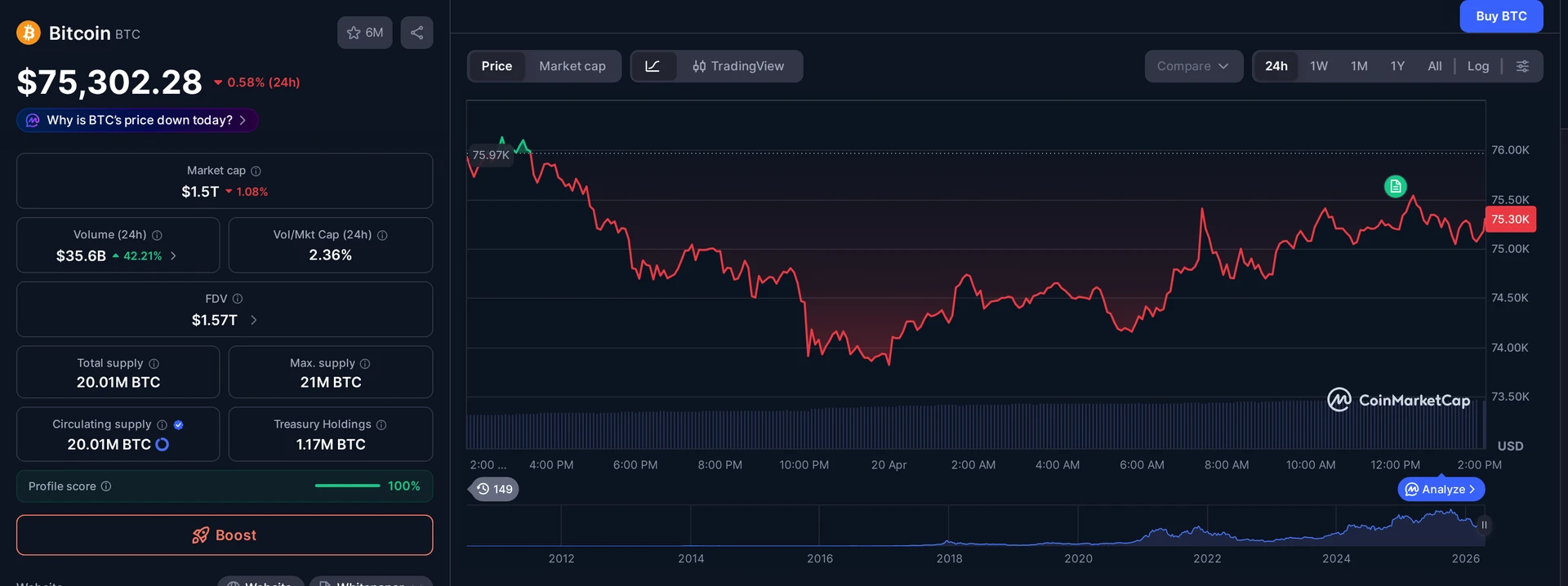This screenshot has width=1568, height=586.
Task: Click the Profile score progress bar
Action: point(347,486)
